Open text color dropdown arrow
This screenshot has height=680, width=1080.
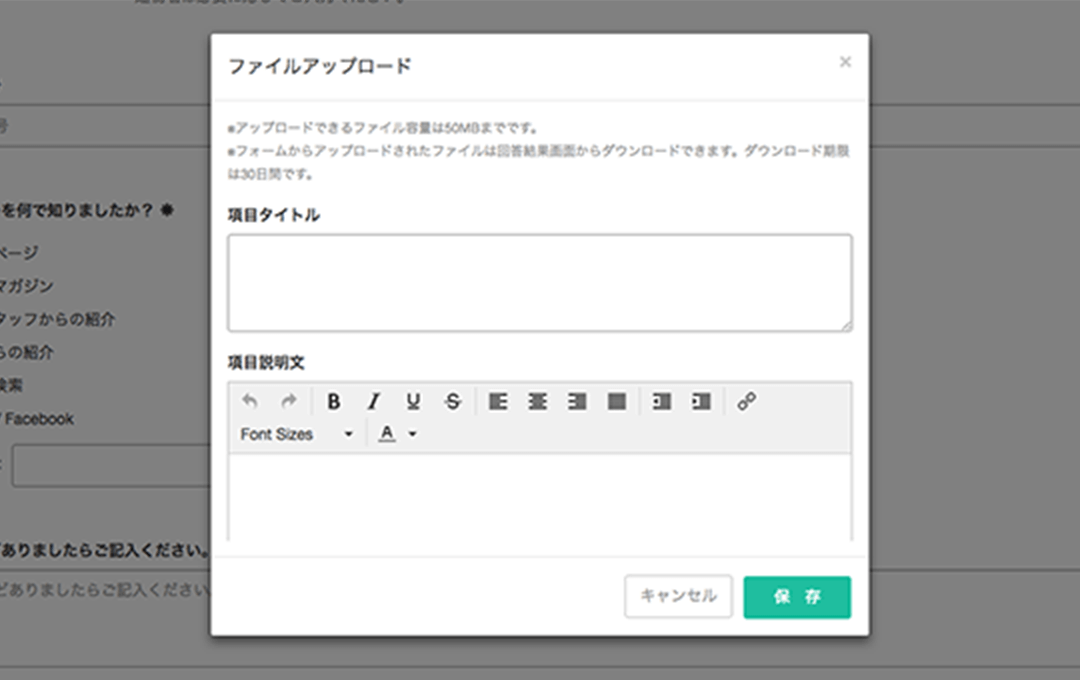(x=413, y=434)
